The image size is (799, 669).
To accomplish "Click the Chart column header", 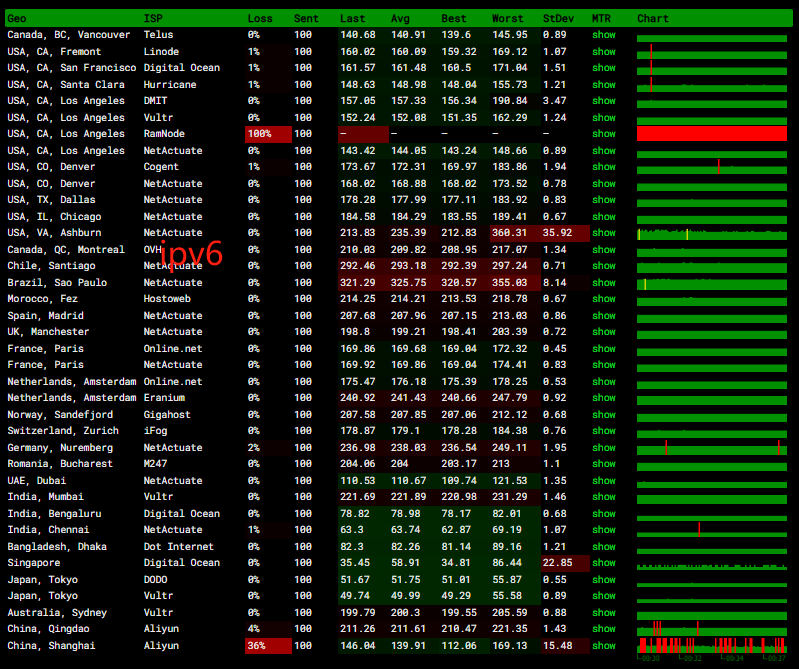I will pyautogui.click(x=653, y=18).
